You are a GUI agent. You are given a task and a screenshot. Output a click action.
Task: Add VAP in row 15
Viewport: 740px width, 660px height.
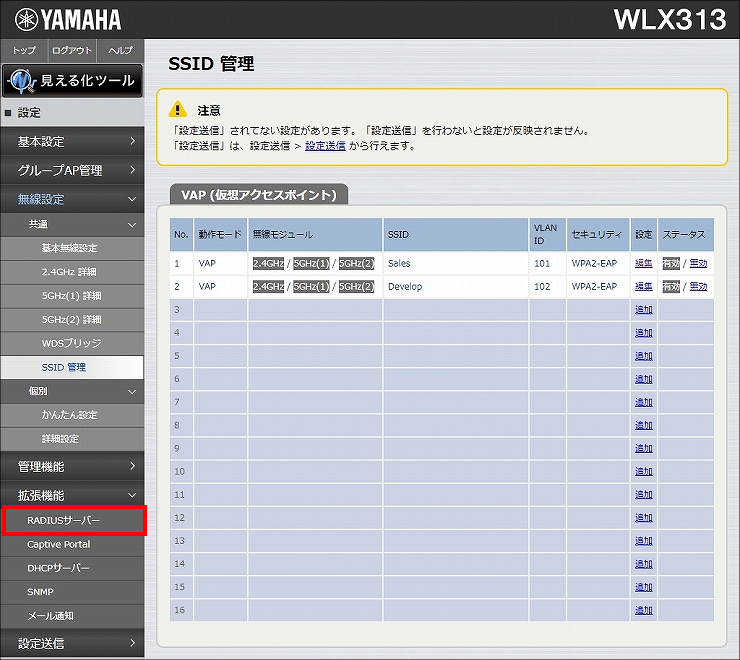(x=643, y=587)
